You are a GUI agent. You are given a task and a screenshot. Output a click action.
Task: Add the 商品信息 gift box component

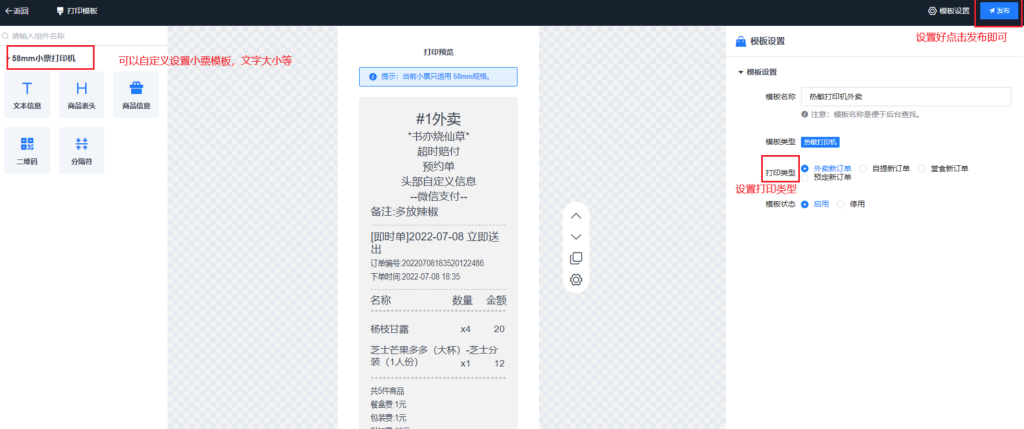coord(136,94)
